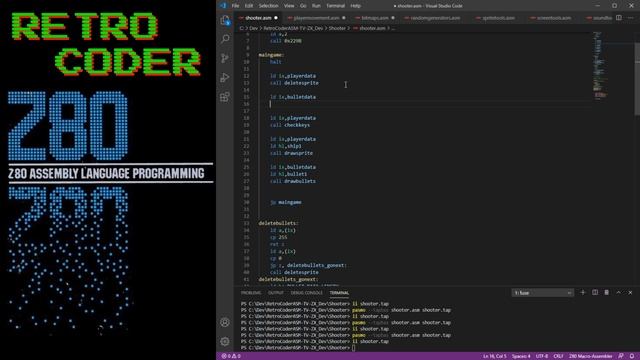This screenshot has width=640, height=360.
Task: Open the Explorer view in activity bar
Action: 225,20
